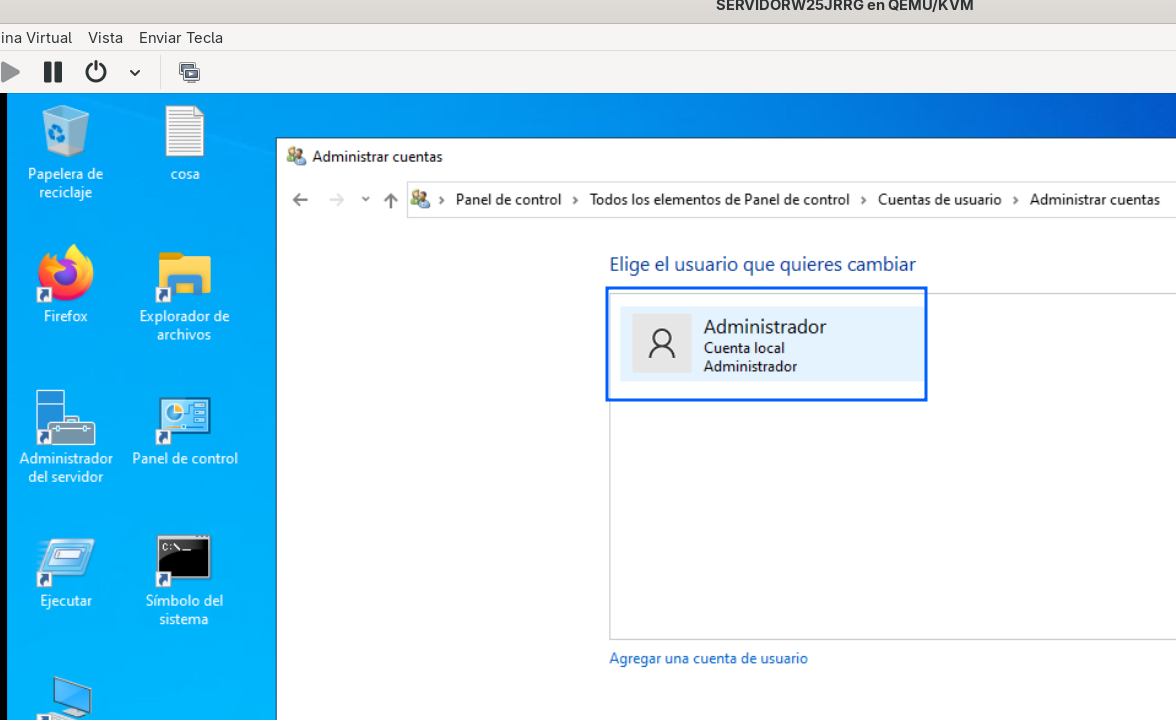Click the Administrar cuentas window title icon
This screenshot has height=720, width=1176.
pos(296,156)
